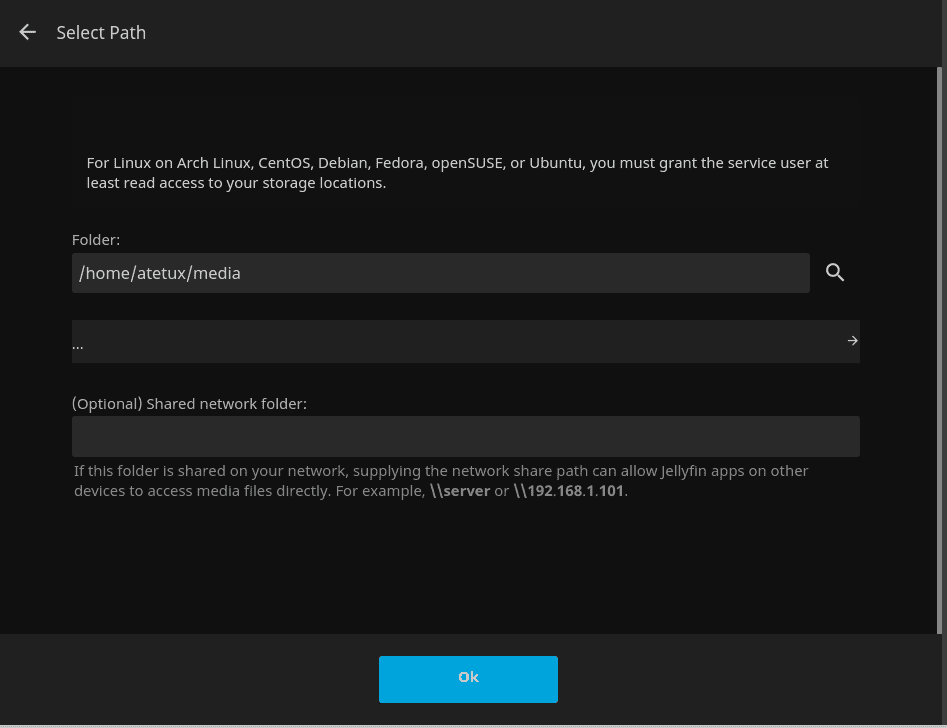The height and width of the screenshot is (728, 947).
Task: Click the magnifier icon beside Folder field
Action: pos(835,272)
